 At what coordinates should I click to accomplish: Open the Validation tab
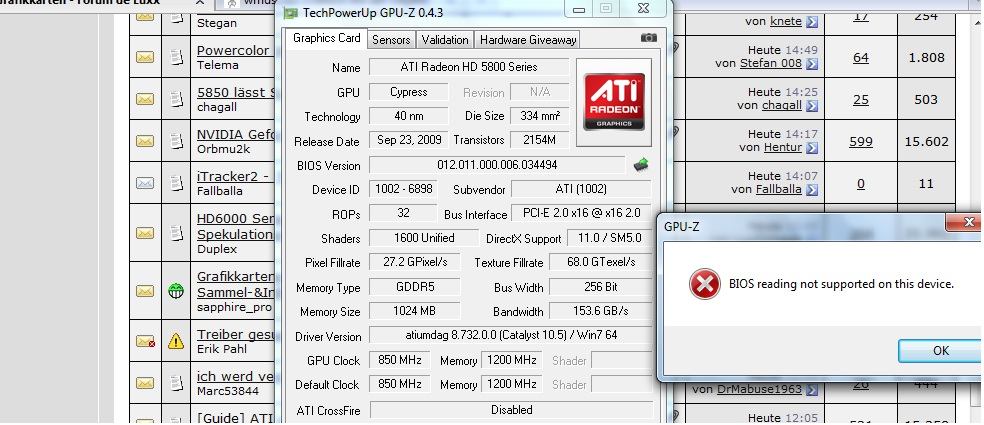pyautogui.click(x=444, y=40)
